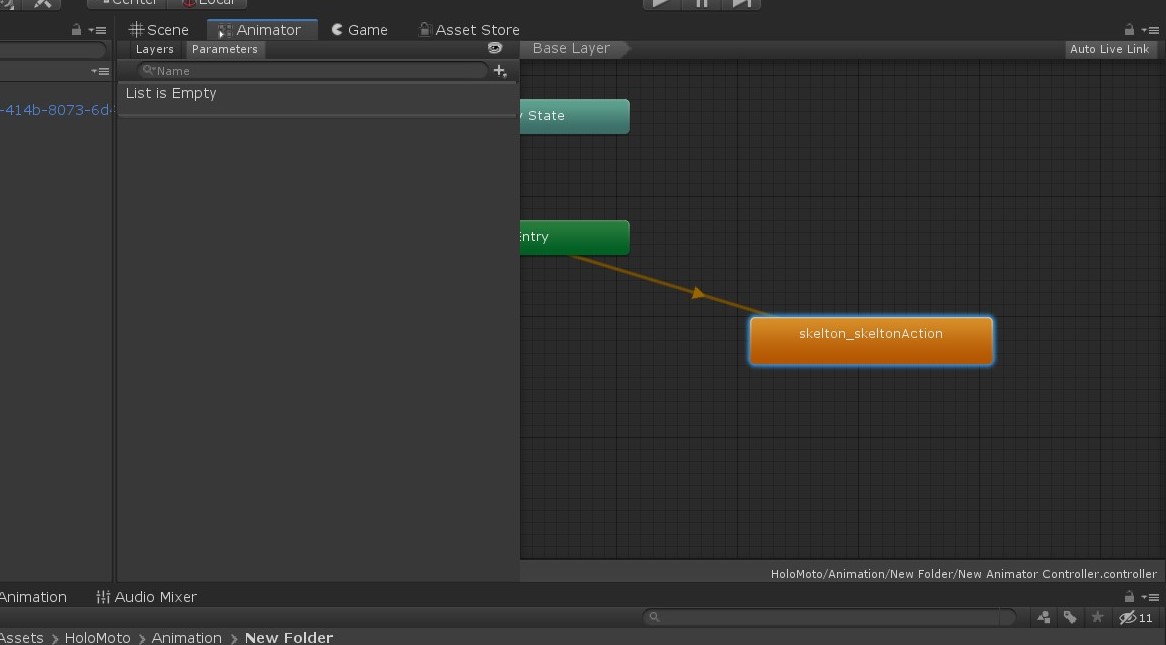
Task: Open the Project window options menu
Action: pos(1150,597)
